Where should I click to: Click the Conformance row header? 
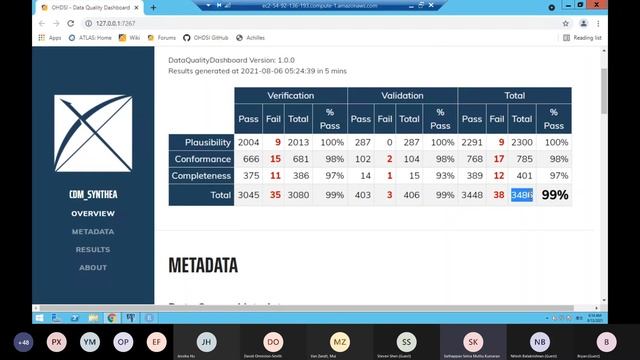click(x=201, y=159)
